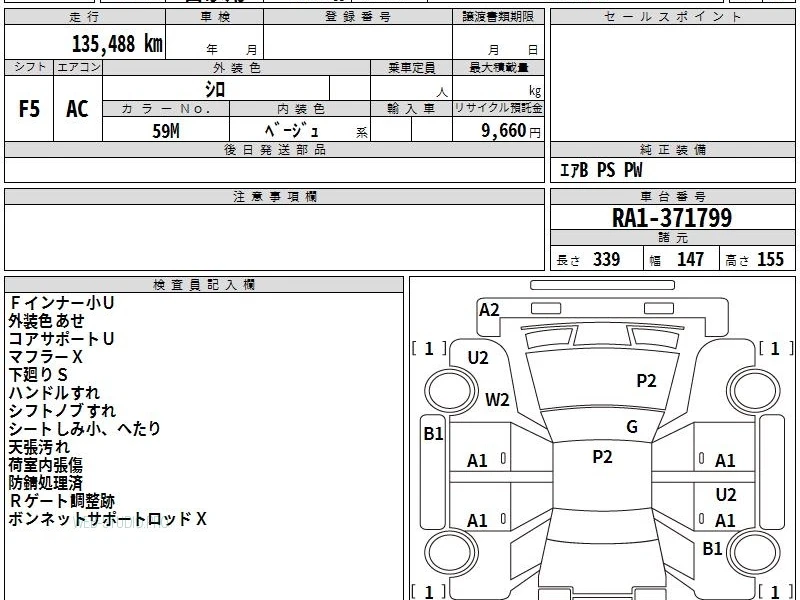Click the 最大積載量 header
The height and width of the screenshot is (600, 800).
pos(498,68)
